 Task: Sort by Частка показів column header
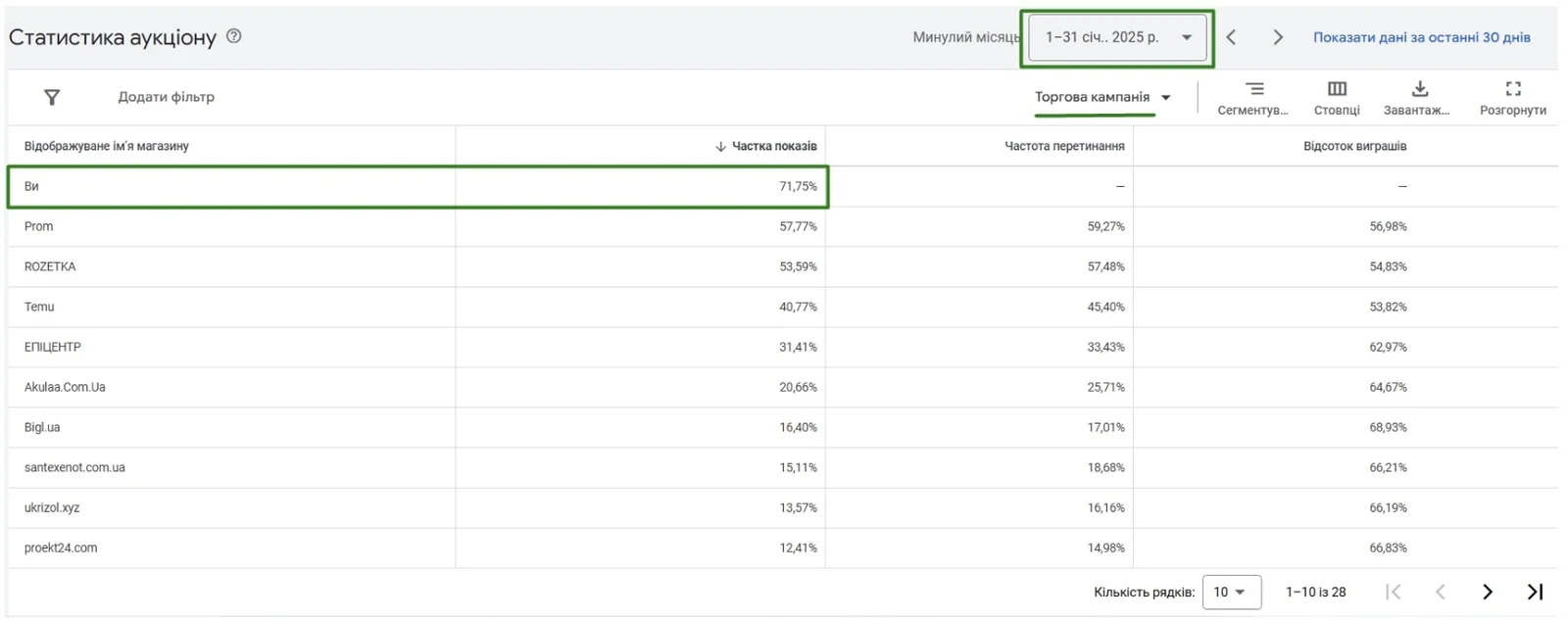[x=774, y=146]
